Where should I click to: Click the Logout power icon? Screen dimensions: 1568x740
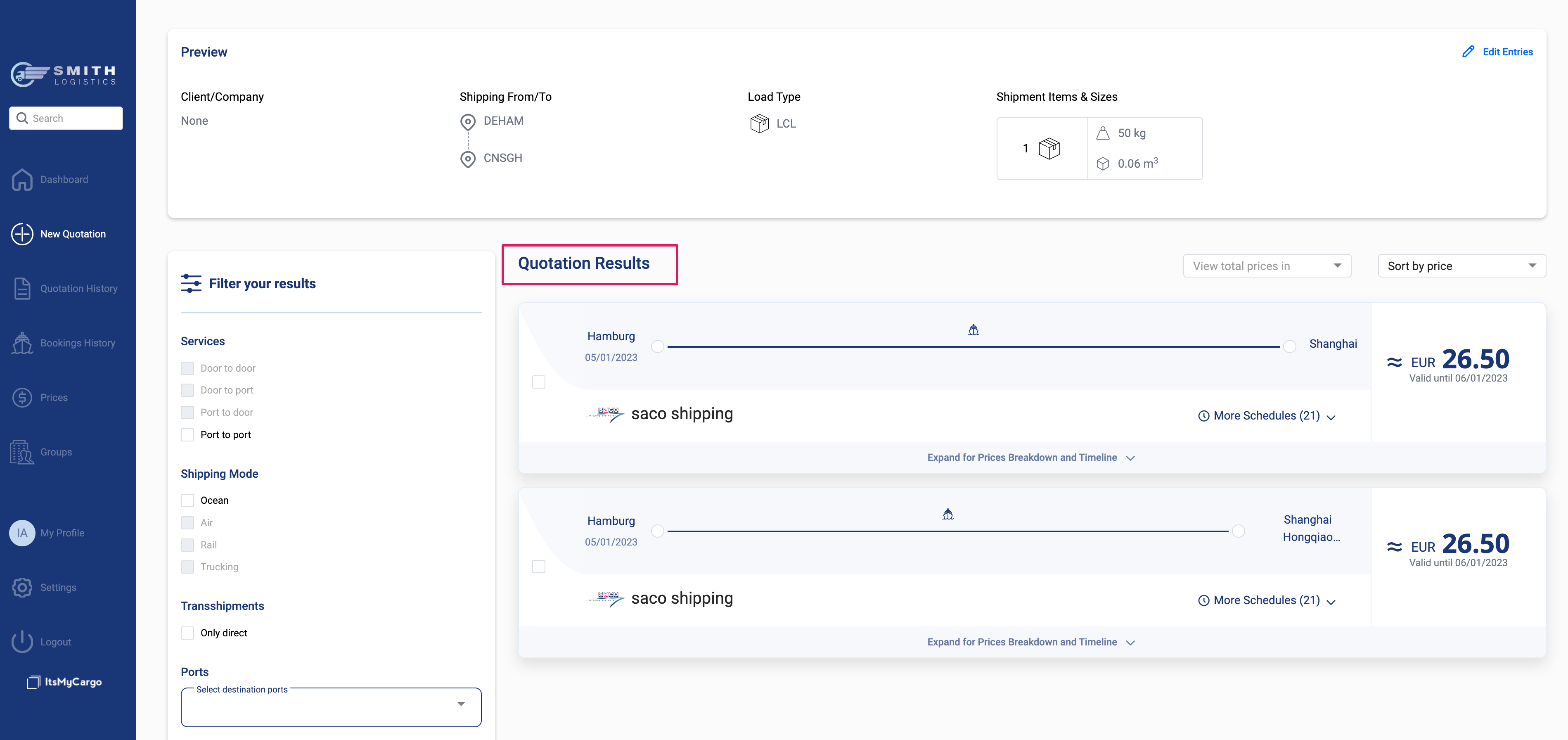[23, 641]
